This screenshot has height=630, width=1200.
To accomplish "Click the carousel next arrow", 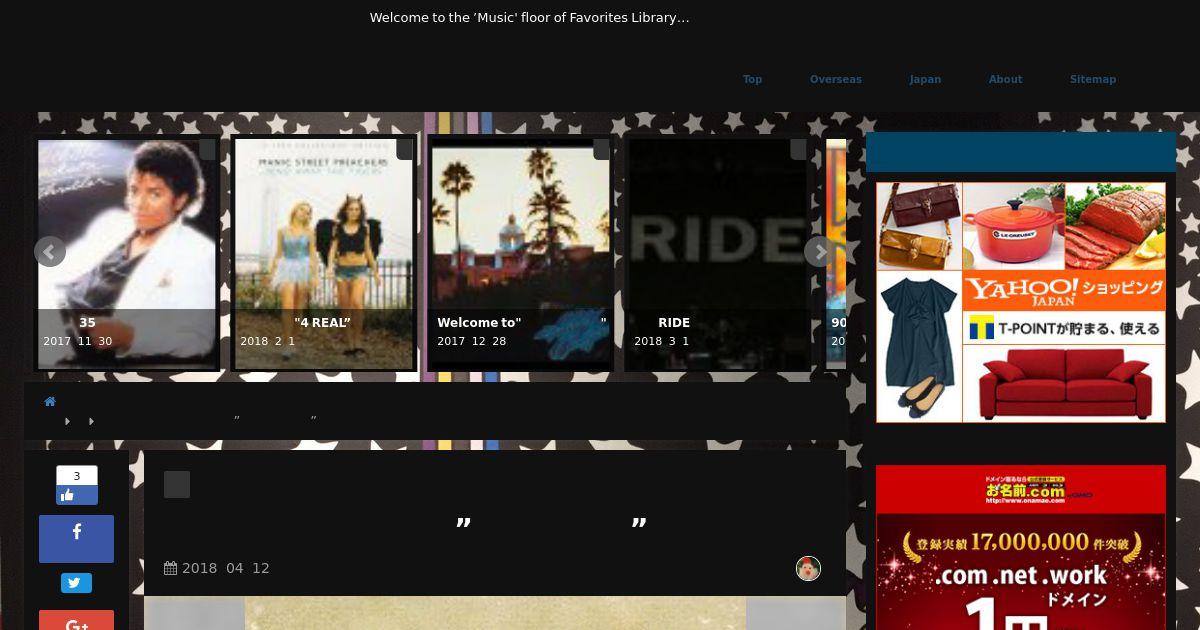I will coord(820,251).
